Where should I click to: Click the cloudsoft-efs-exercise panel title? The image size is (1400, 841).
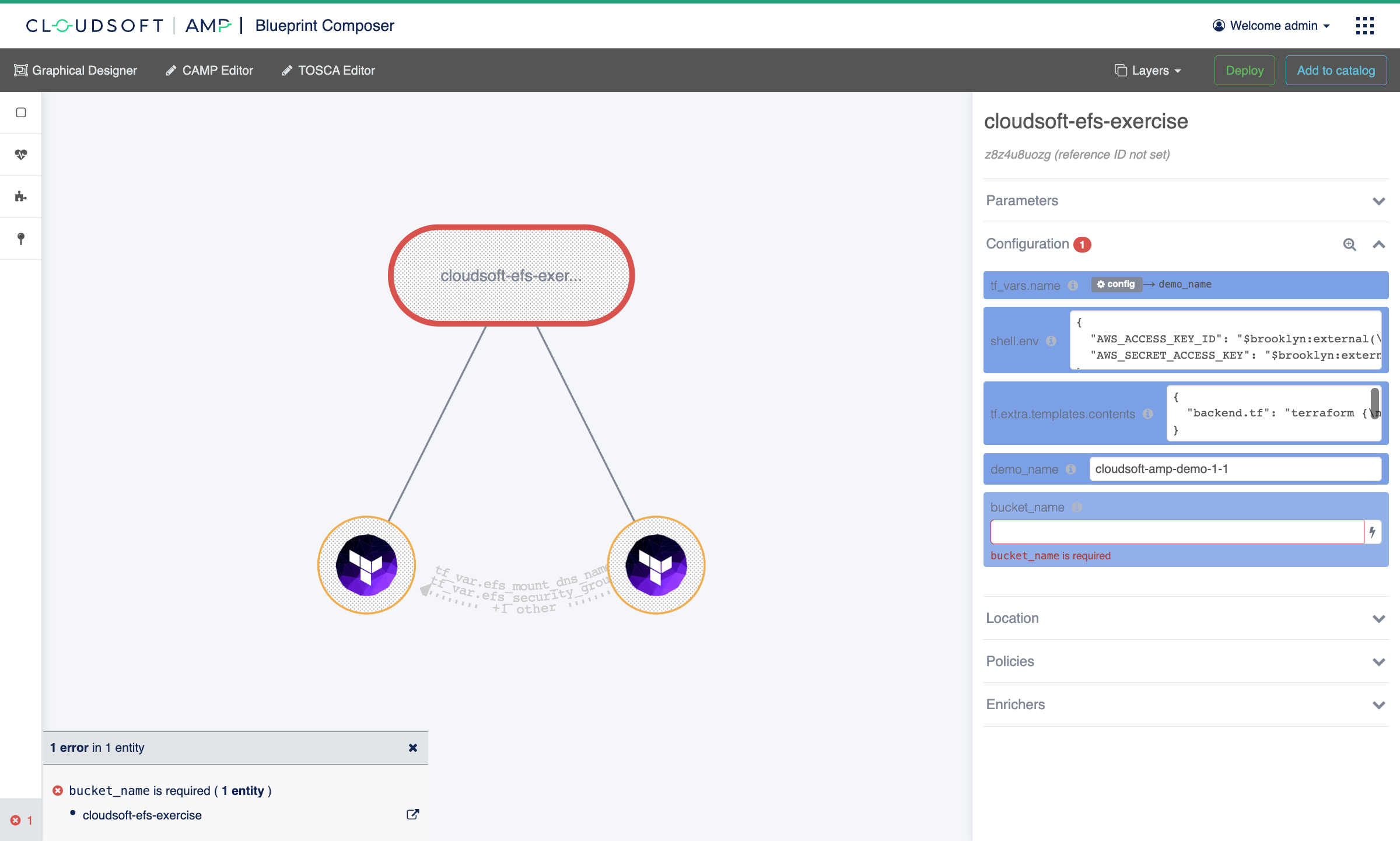click(1086, 121)
